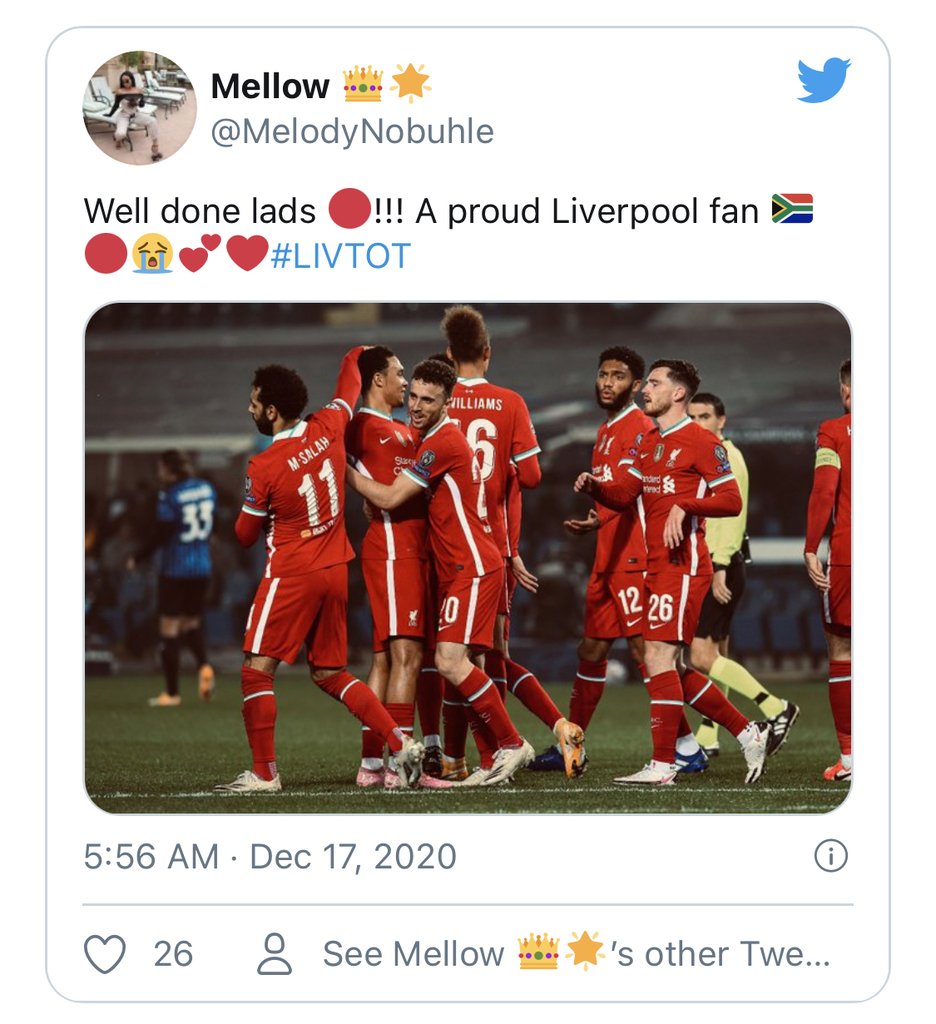Open See Mellow's other Tweets link

pos(576,954)
